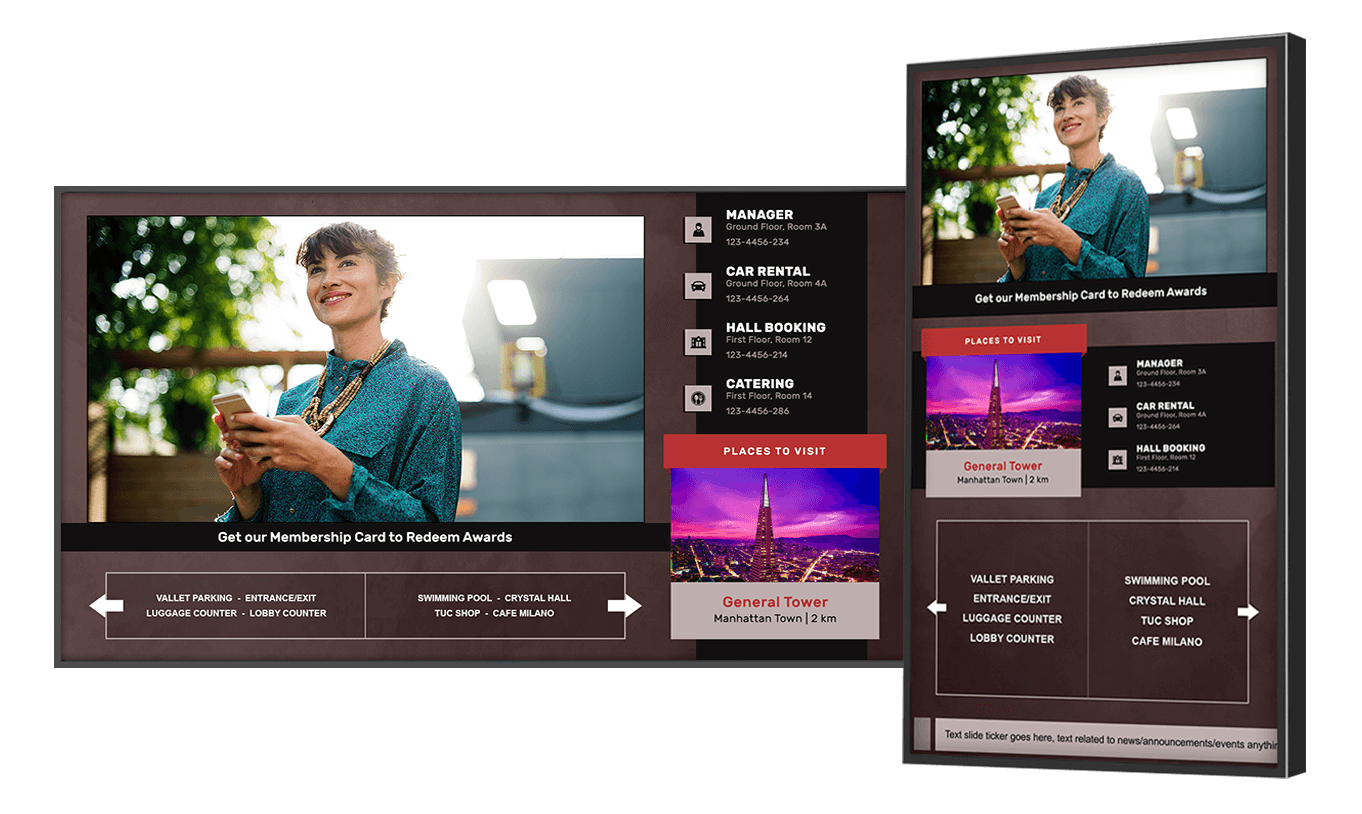Select the Places to Visit banner on landscape display

click(775, 451)
